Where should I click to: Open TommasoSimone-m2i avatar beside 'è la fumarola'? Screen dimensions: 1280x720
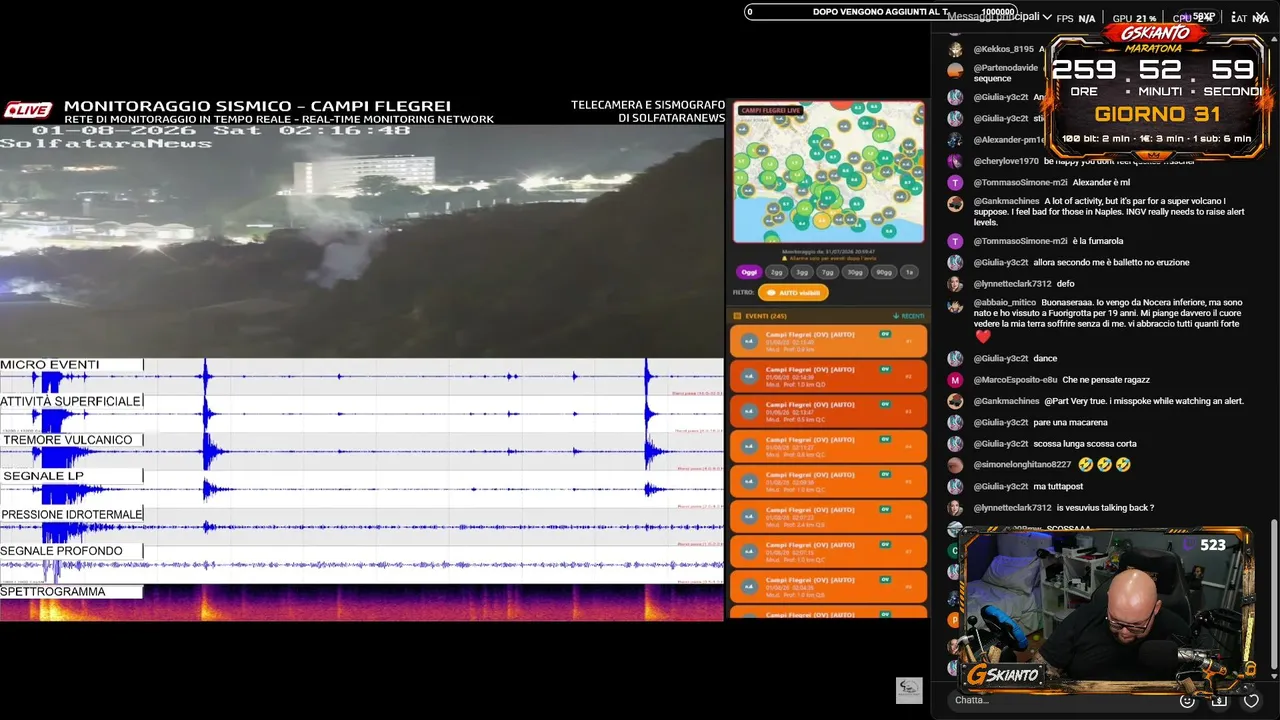coord(955,241)
